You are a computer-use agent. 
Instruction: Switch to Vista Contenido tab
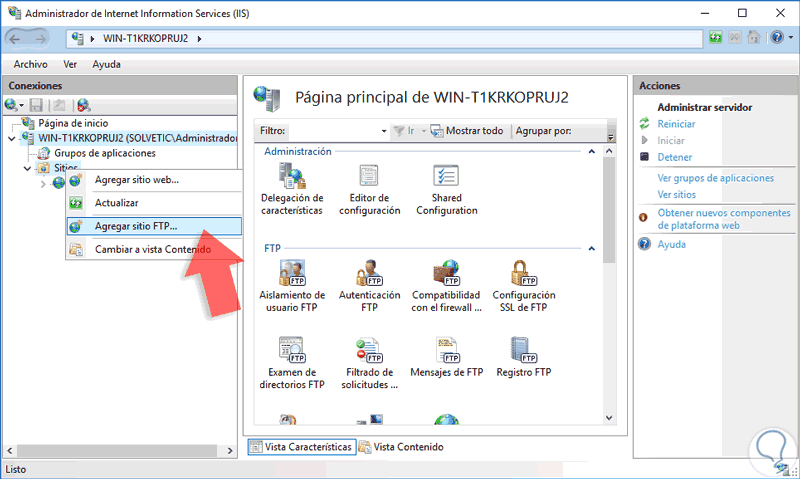pos(402,447)
